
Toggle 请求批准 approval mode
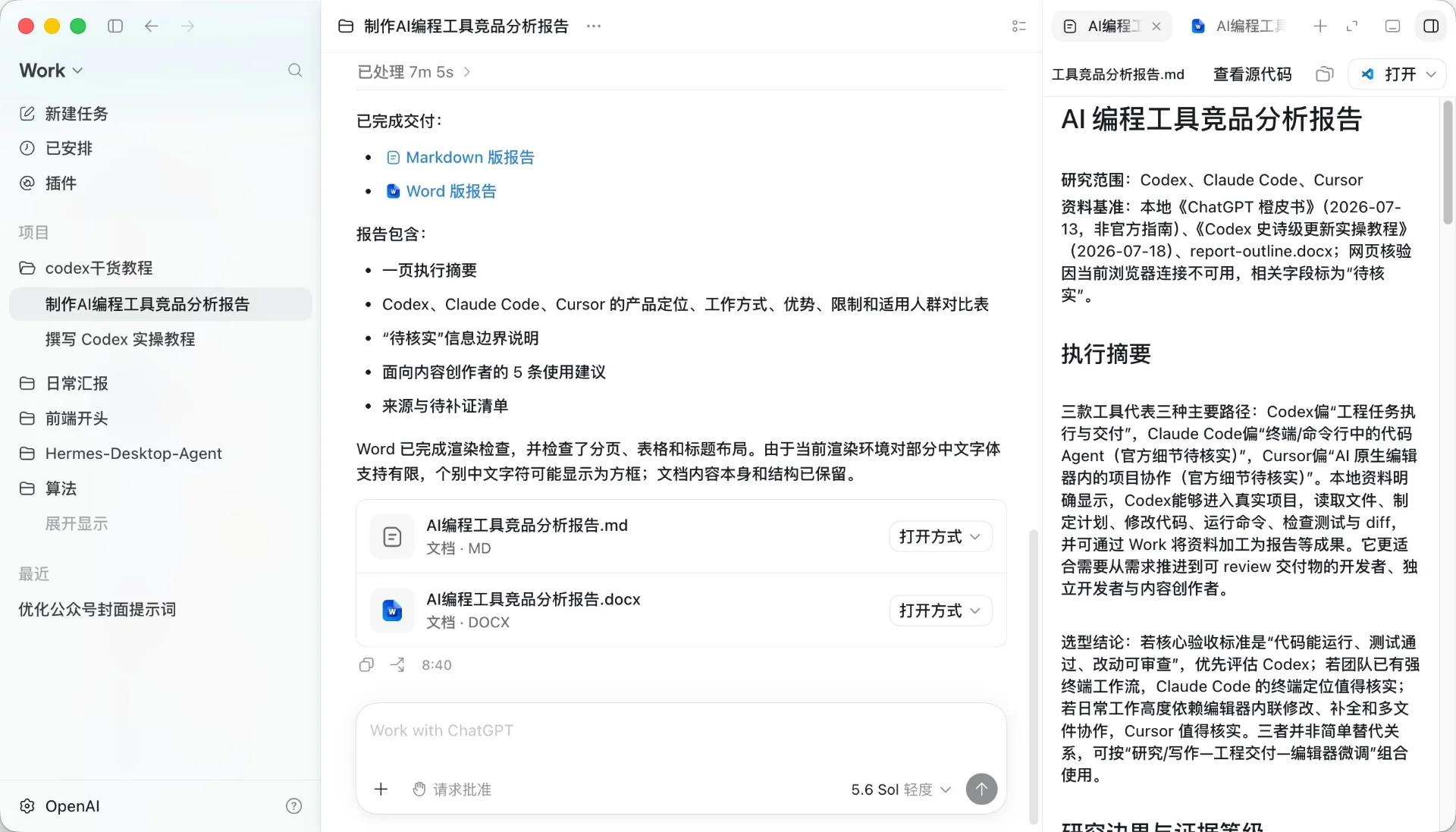452,790
